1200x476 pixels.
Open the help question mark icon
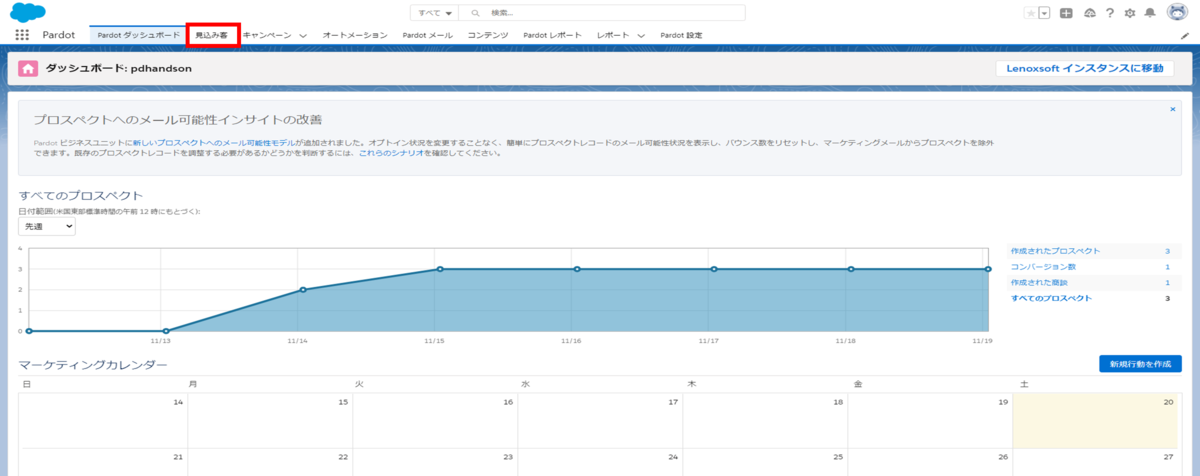[x=1110, y=13]
